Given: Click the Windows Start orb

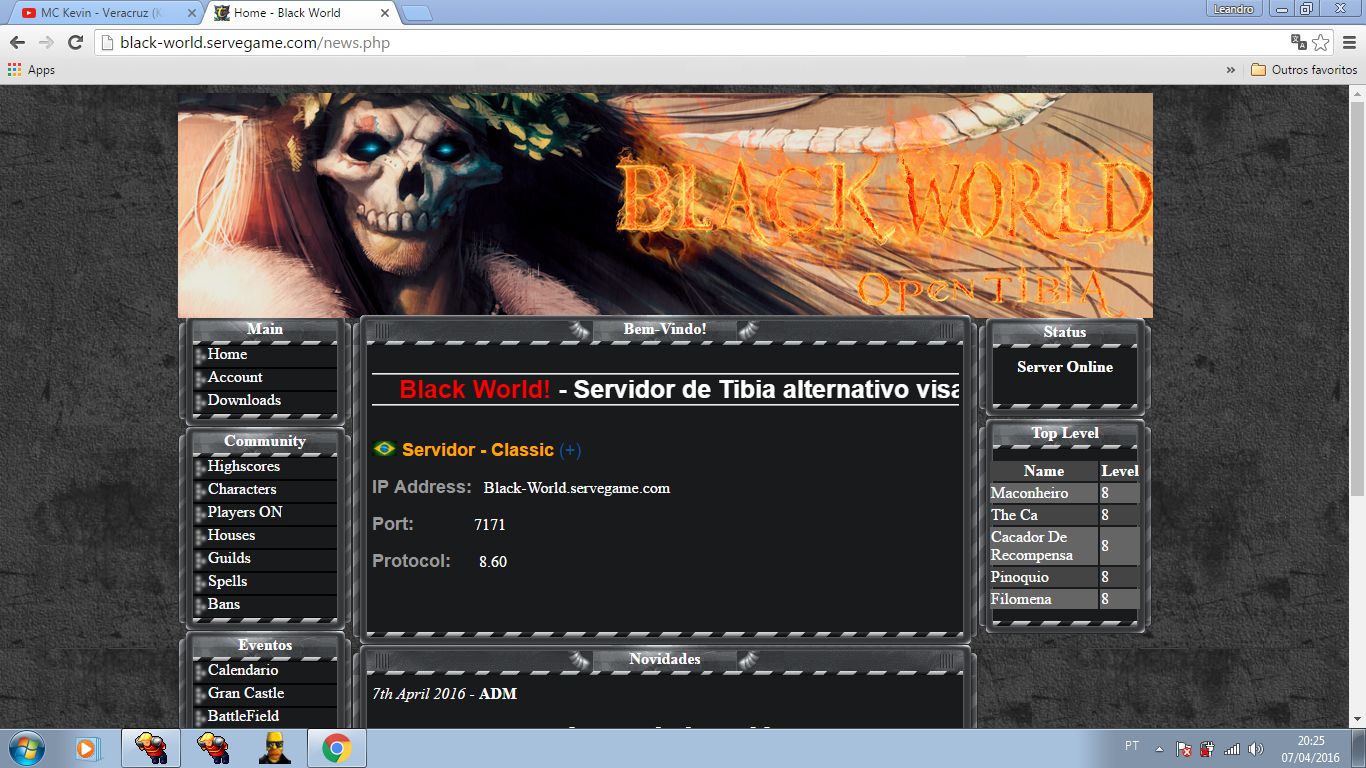Looking at the screenshot, I should click(x=25, y=748).
